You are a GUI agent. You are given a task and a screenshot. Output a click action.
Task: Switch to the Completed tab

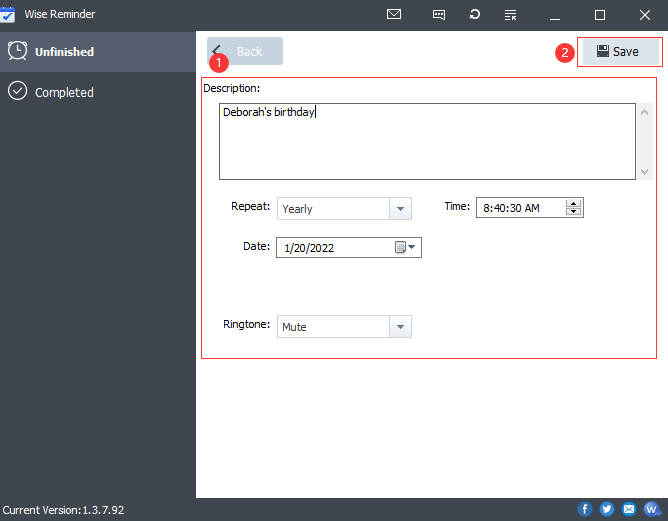point(98,92)
